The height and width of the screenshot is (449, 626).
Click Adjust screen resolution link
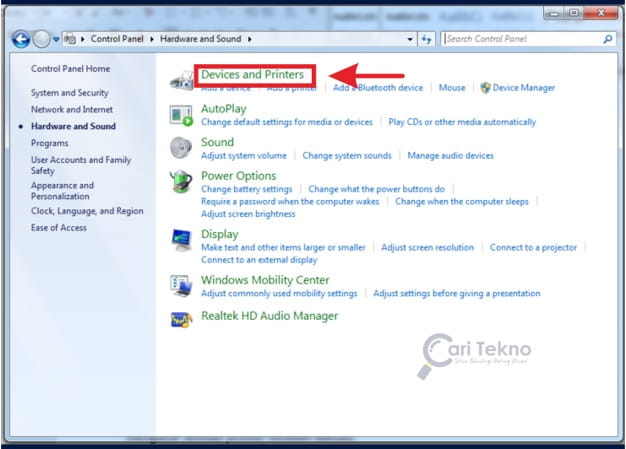(428, 247)
